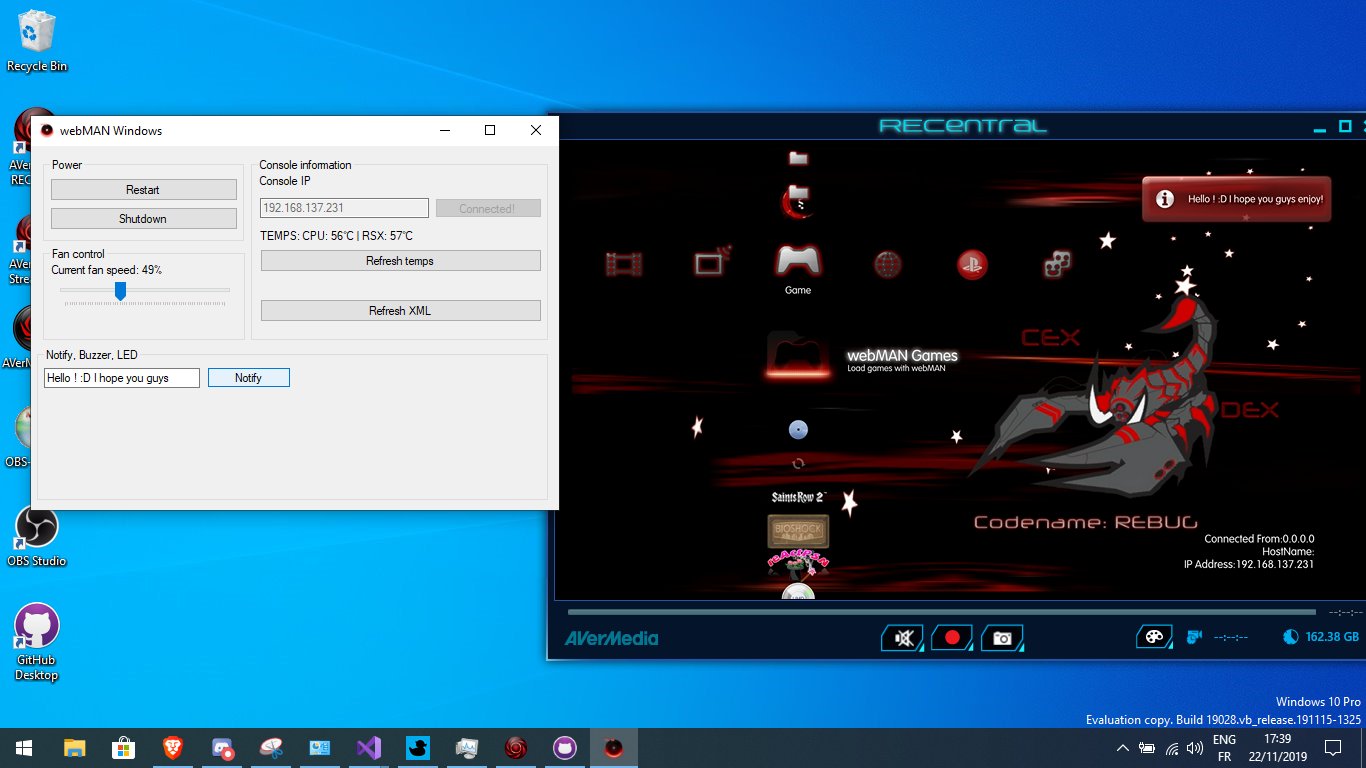The image size is (1366, 768).
Task: Click PlayStation Network icon in PS3 preview
Action: coord(972,264)
